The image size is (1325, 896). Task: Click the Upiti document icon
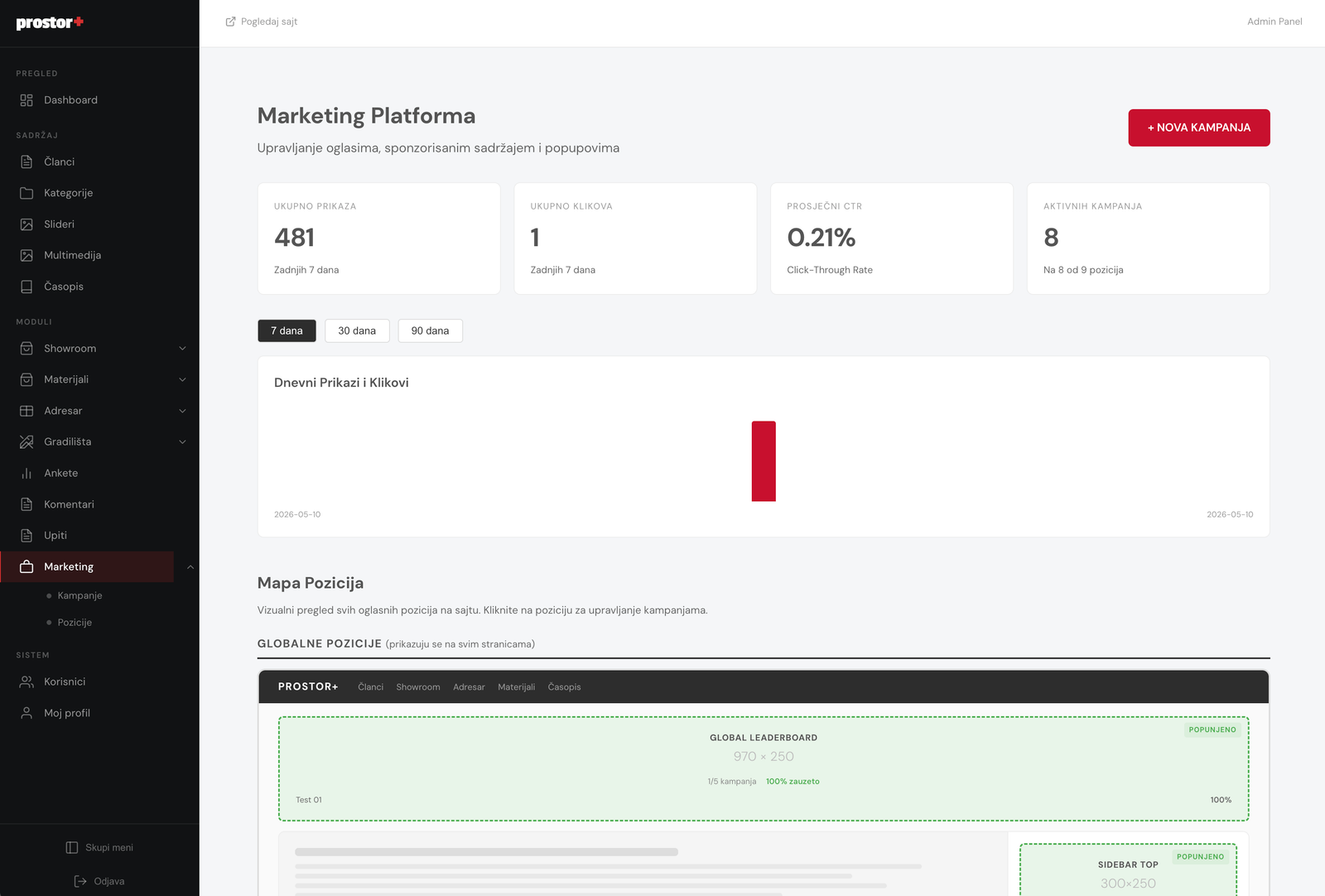pos(26,536)
